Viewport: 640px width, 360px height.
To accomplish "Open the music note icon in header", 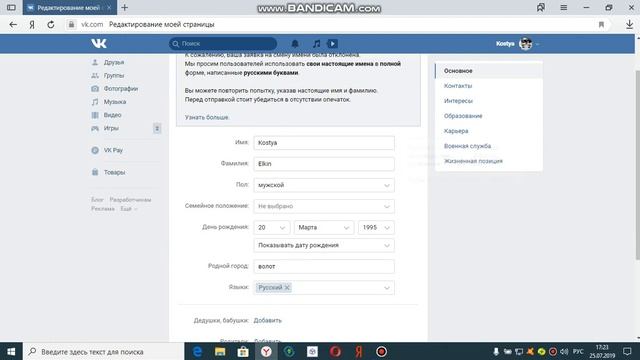I will coord(316,43).
